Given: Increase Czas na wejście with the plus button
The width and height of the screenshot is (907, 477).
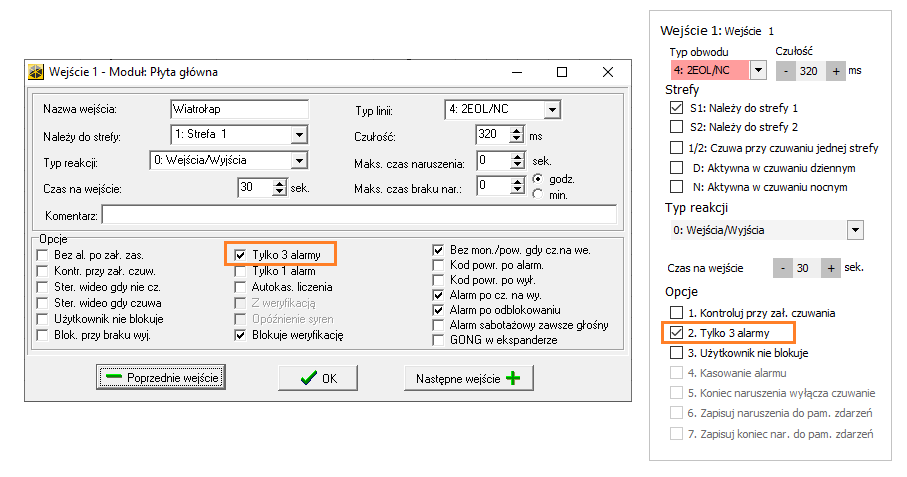Looking at the screenshot, I should coord(831,268).
